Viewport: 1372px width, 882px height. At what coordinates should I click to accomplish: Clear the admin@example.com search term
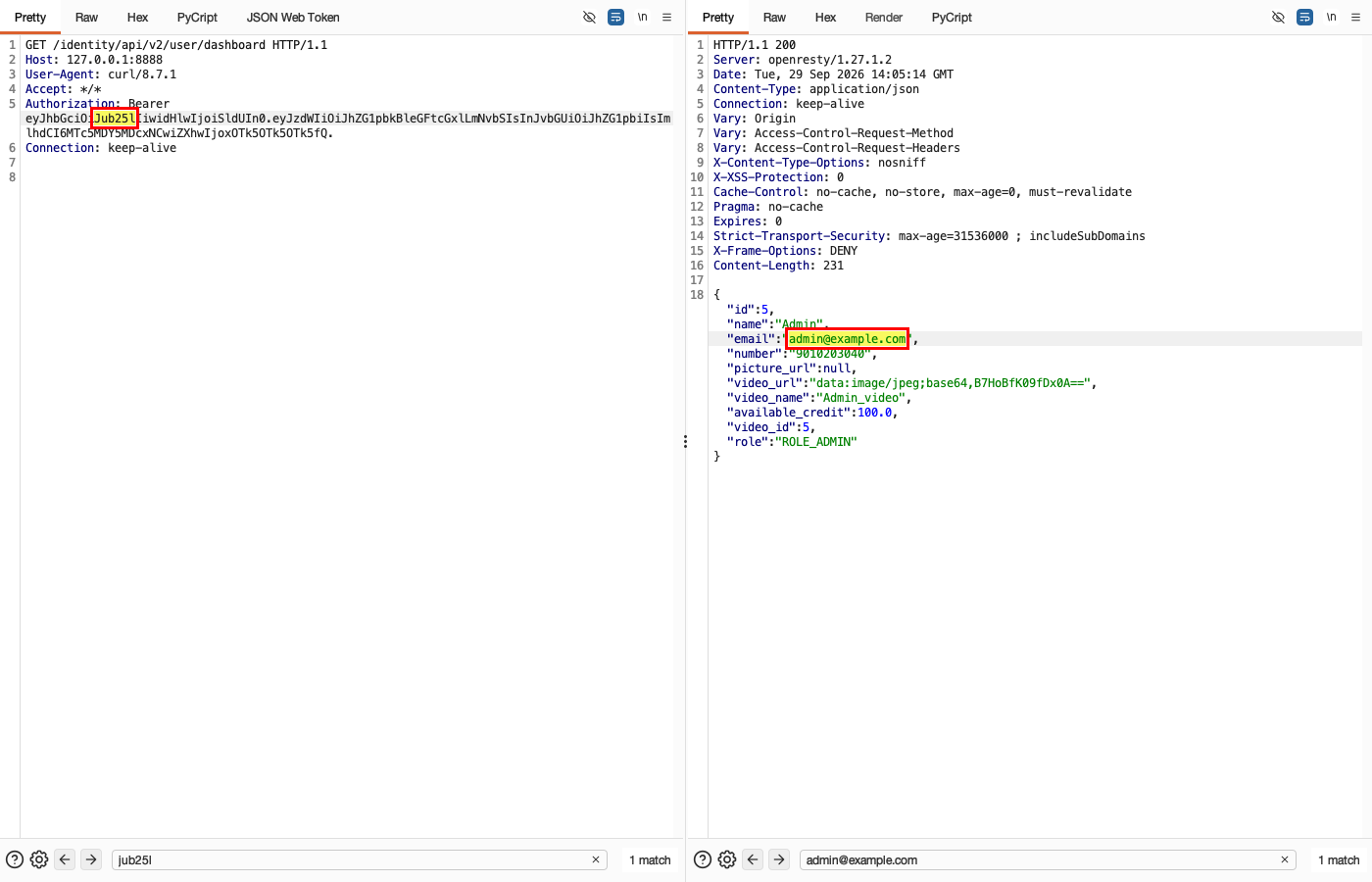coord(1284,859)
